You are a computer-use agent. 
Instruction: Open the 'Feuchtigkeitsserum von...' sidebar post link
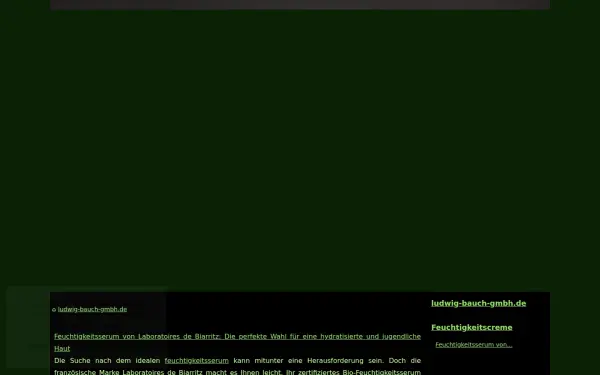(x=474, y=345)
